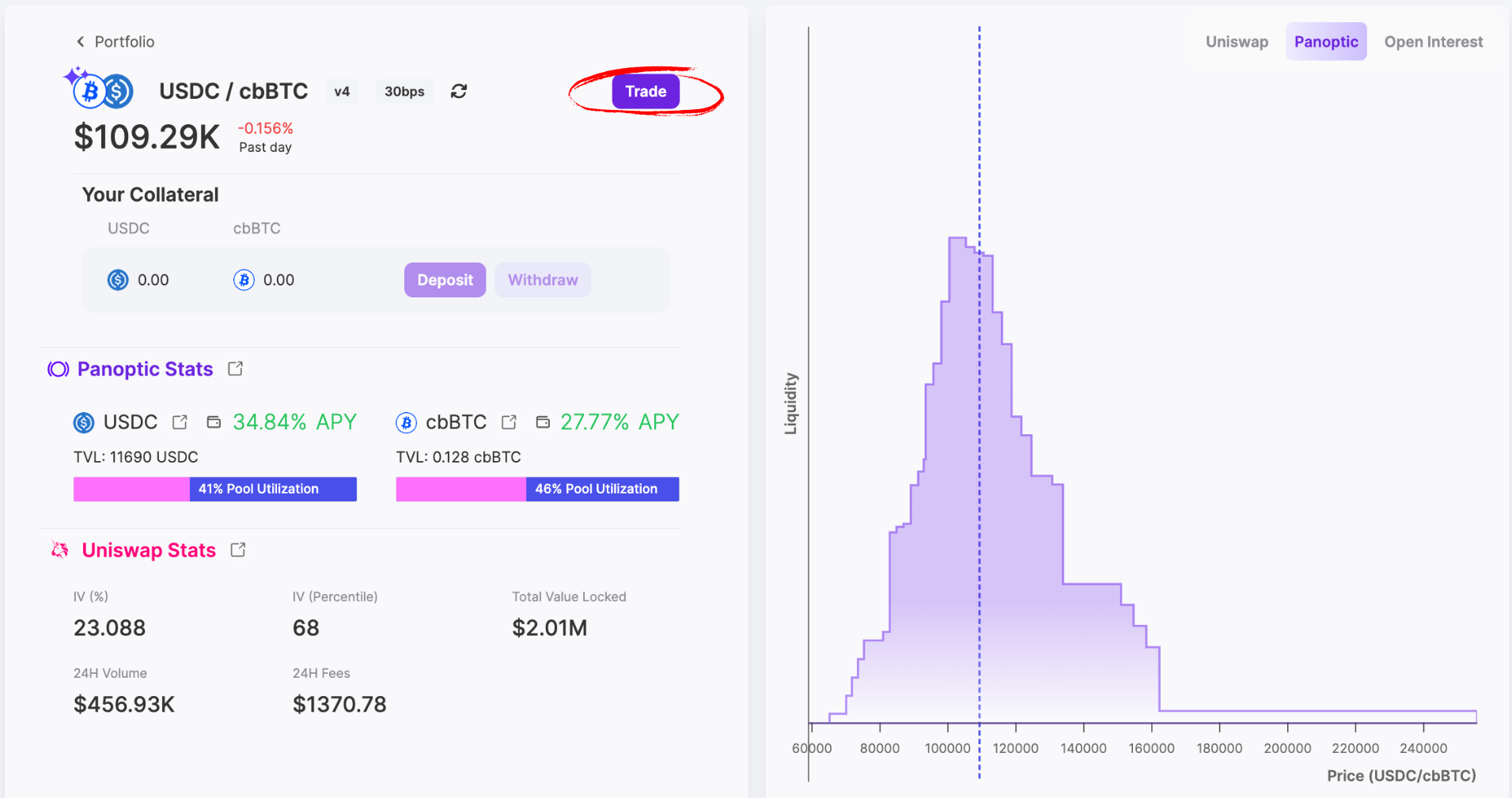Click the 46% Pool Utilization bar
This screenshot has height=798, width=1512.
(x=537, y=489)
